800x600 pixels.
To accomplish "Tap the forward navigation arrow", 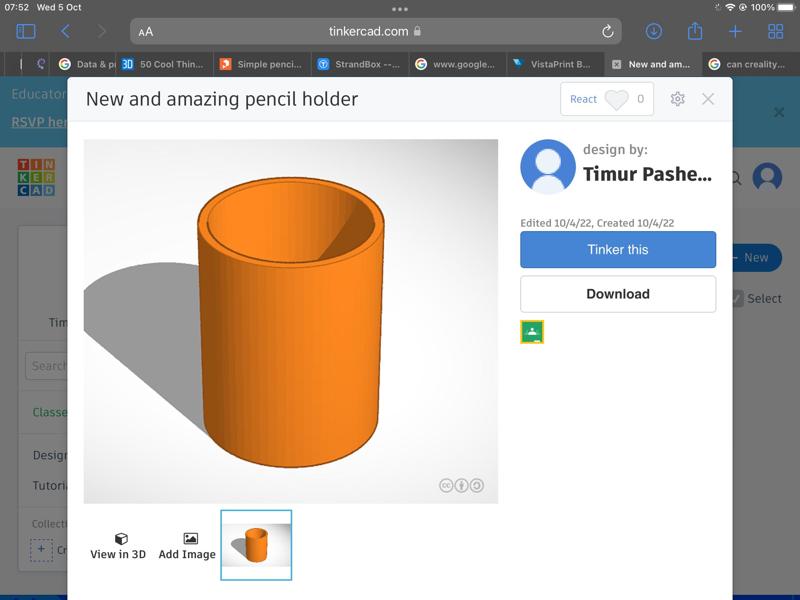I will click(x=102, y=32).
